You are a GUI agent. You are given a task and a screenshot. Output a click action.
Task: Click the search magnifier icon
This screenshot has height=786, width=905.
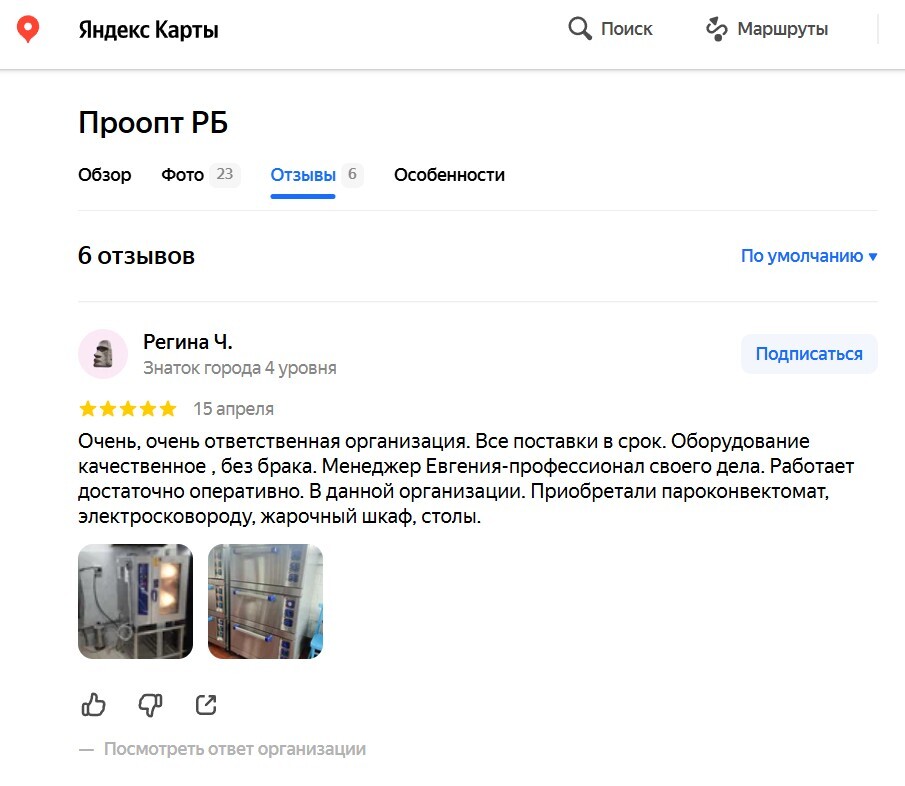pos(579,28)
